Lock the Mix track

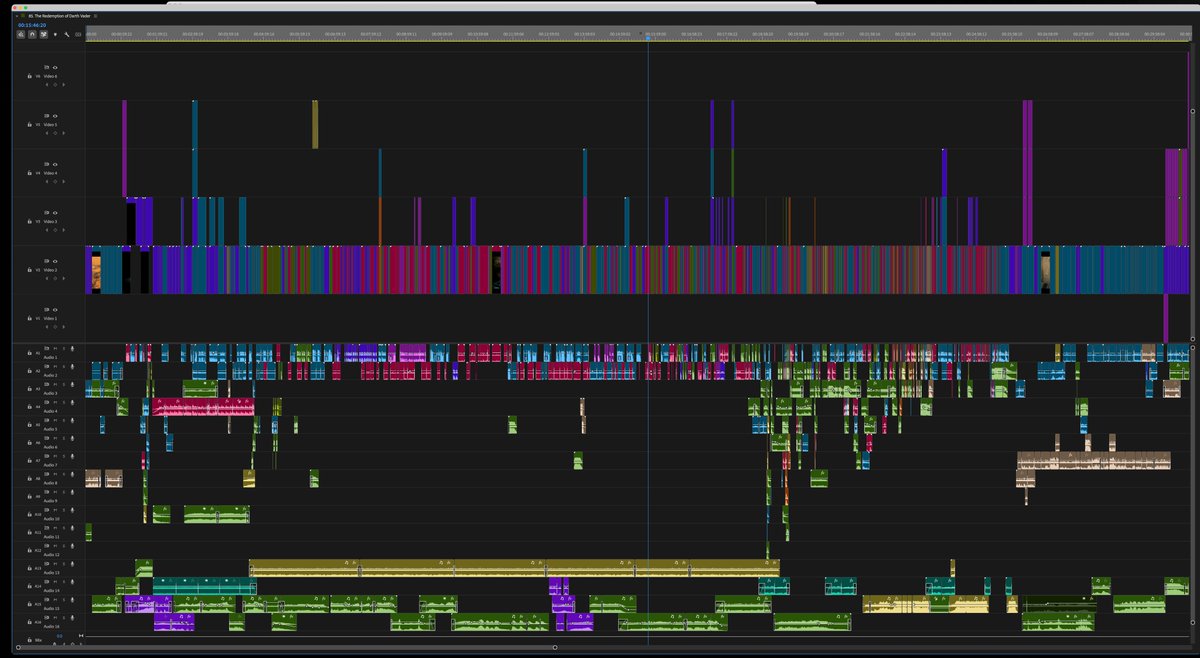[x=29, y=640]
